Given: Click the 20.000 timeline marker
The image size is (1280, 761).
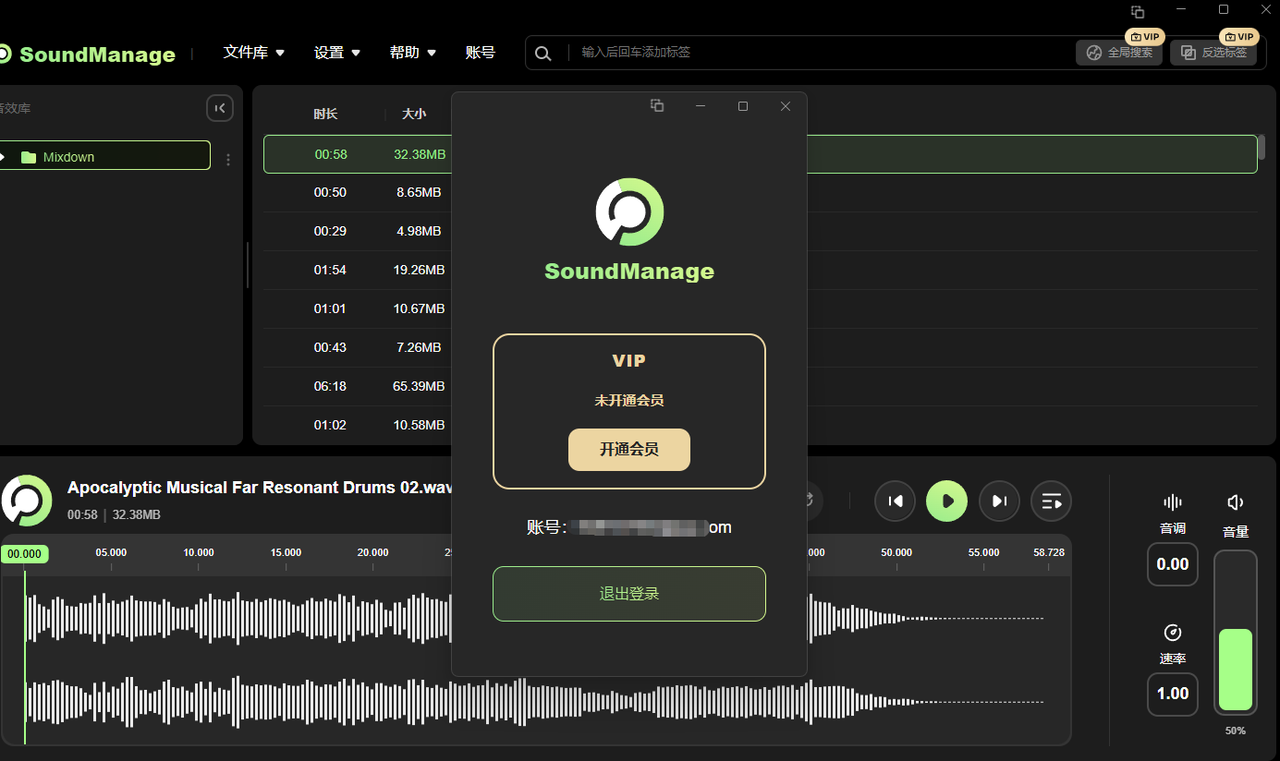Looking at the screenshot, I should coord(373,552).
